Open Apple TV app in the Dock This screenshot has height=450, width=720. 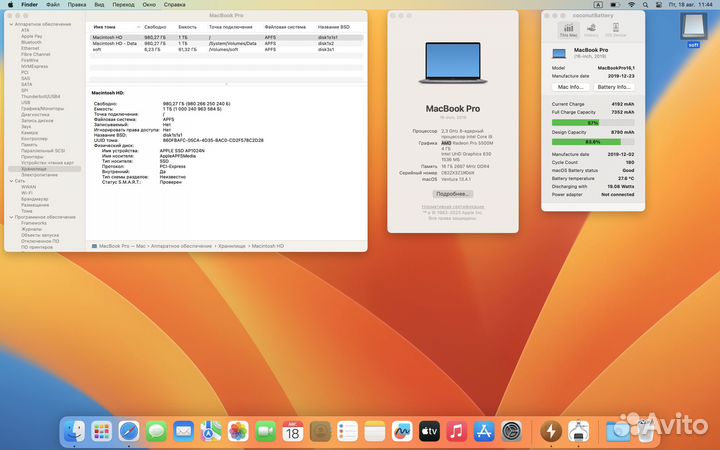[x=429, y=432]
